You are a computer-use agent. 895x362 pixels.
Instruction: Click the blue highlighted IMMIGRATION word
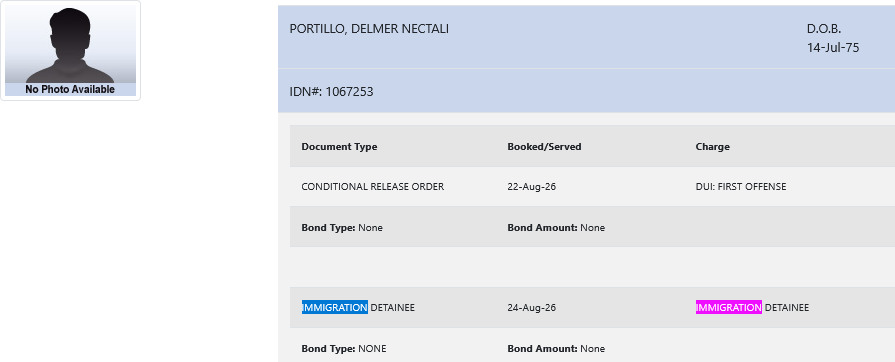(334, 307)
